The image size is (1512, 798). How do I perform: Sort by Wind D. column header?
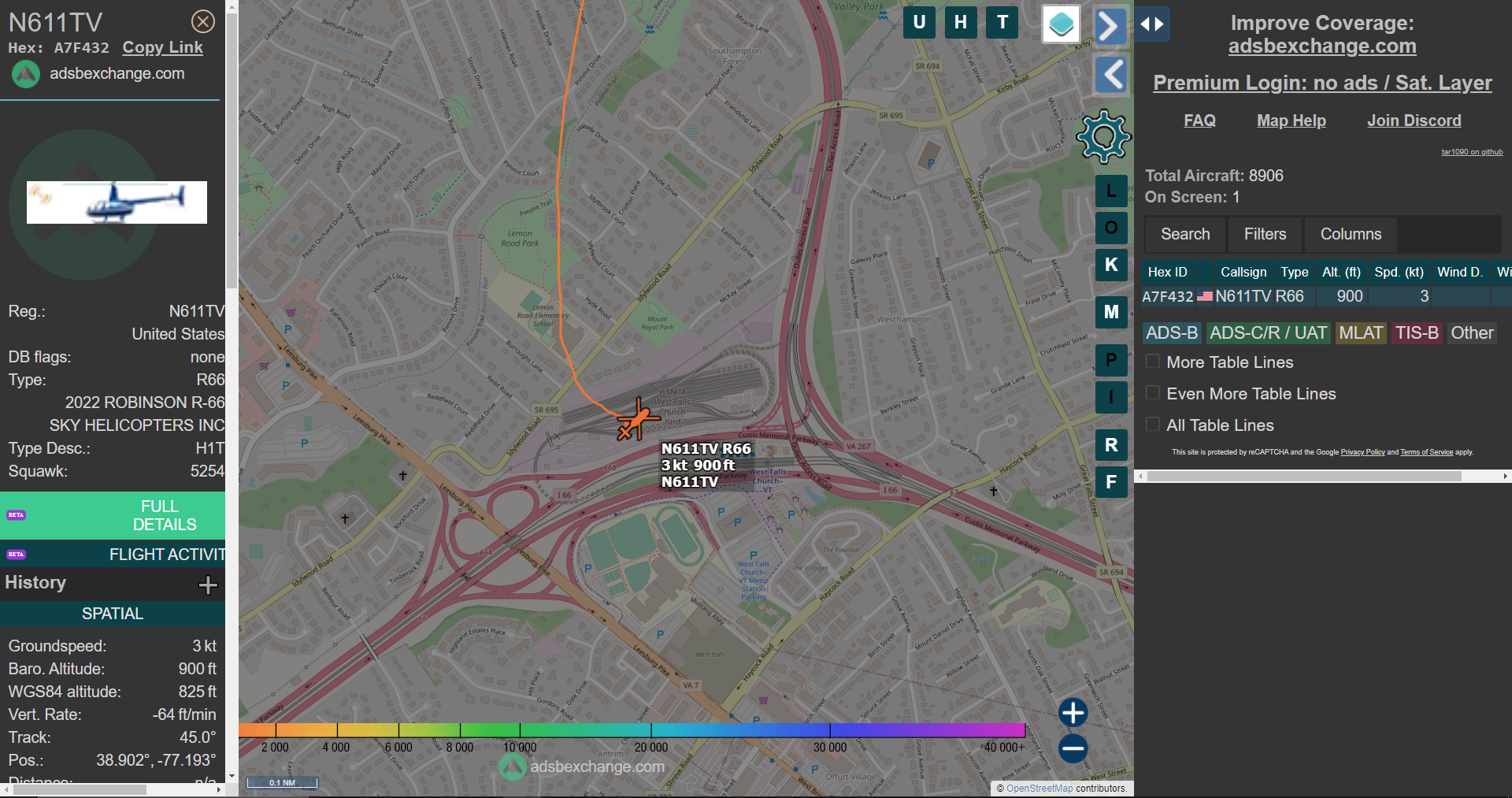pyautogui.click(x=1460, y=272)
